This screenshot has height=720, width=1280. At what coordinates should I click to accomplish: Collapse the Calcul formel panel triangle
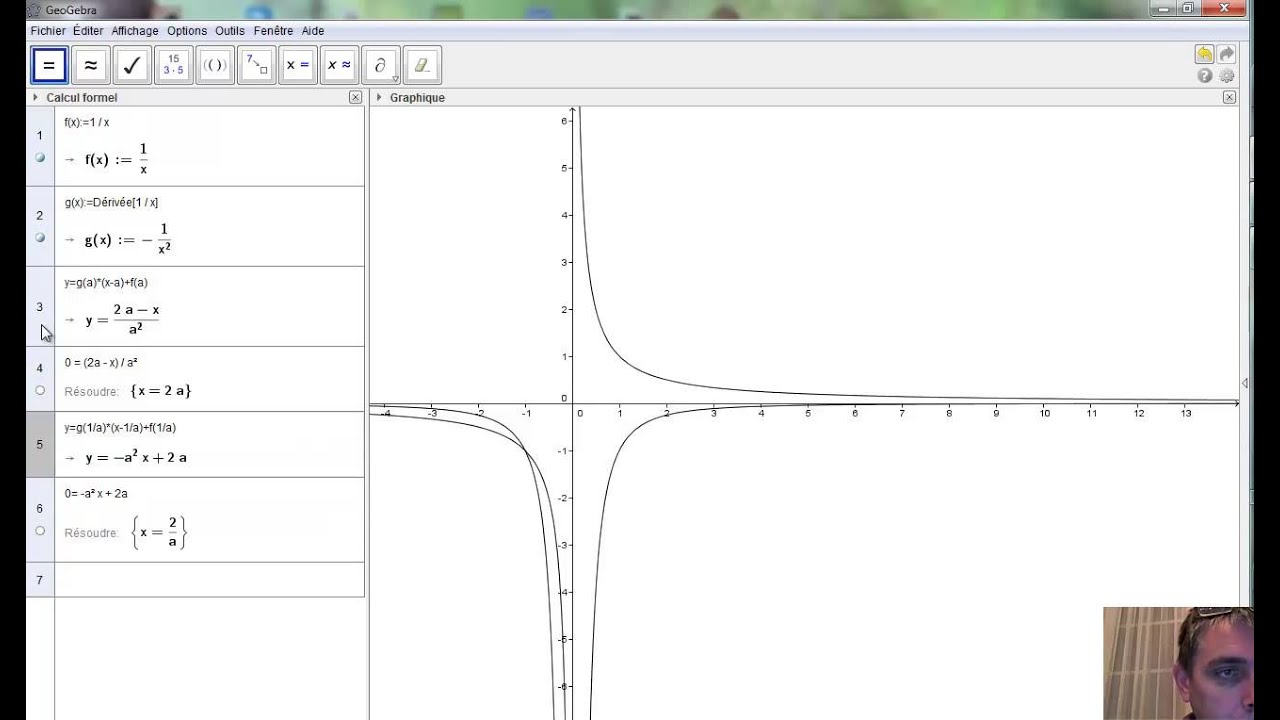tap(36, 97)
